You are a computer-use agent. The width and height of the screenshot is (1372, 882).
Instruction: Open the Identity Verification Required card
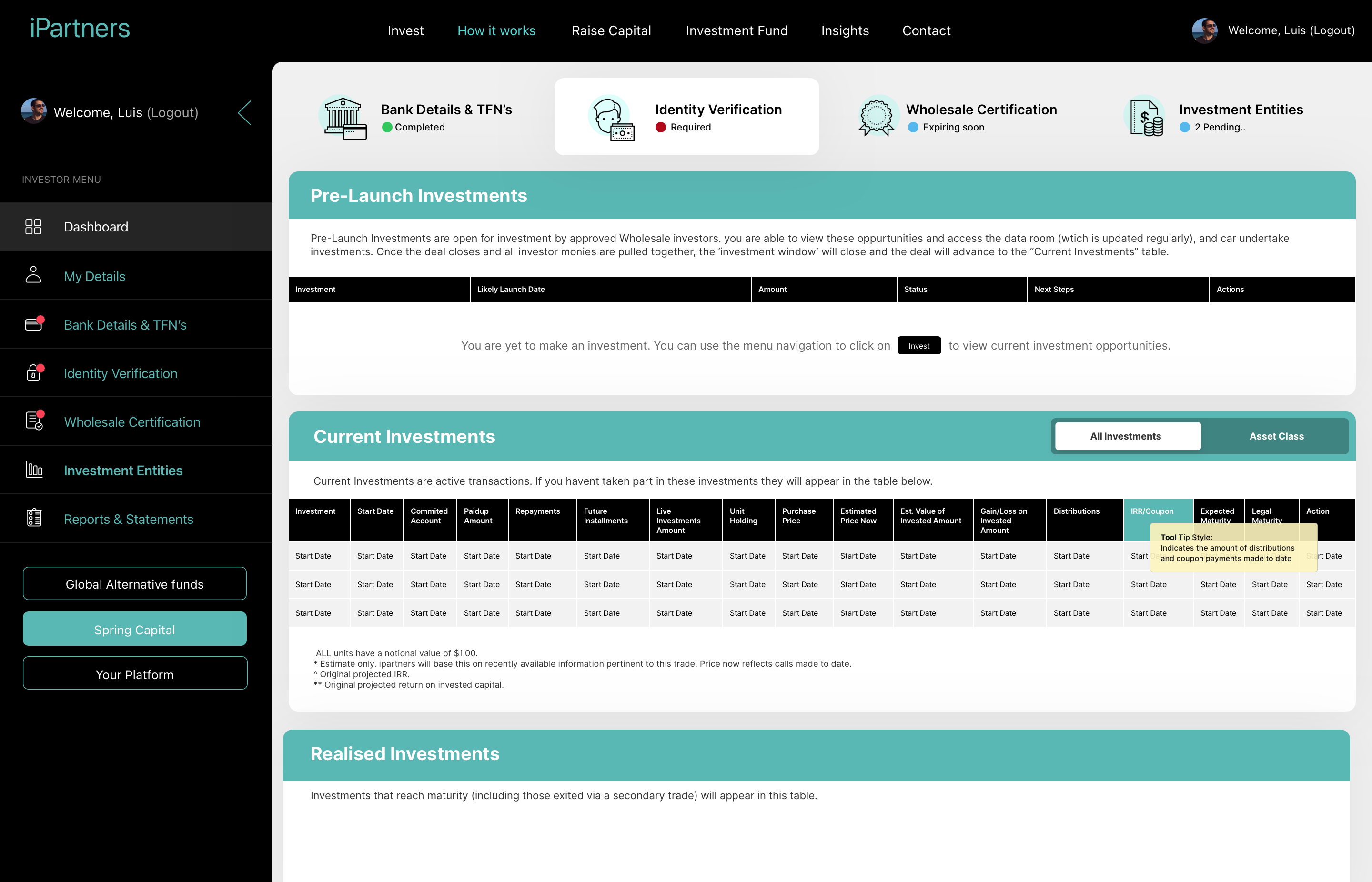click(x=686, y=117)
